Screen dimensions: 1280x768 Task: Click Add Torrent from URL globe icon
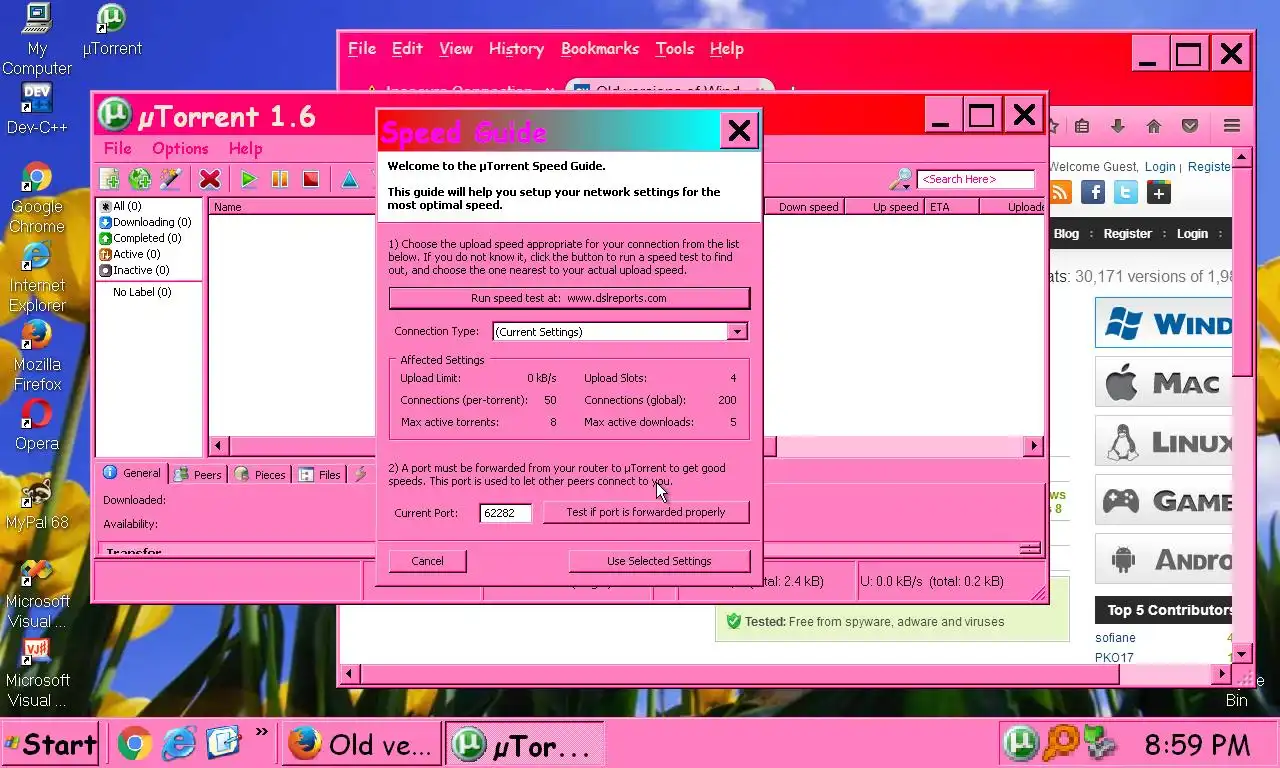pos(140,179)
